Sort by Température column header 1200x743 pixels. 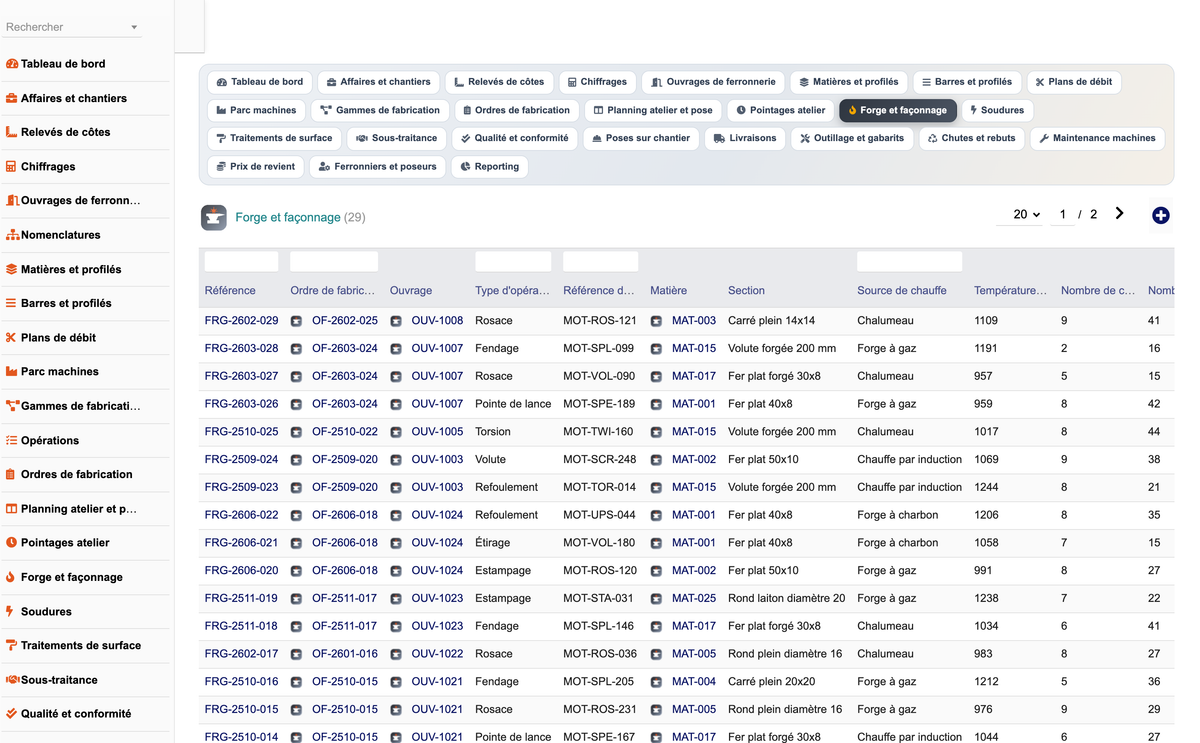click(x=1010, y=291)
